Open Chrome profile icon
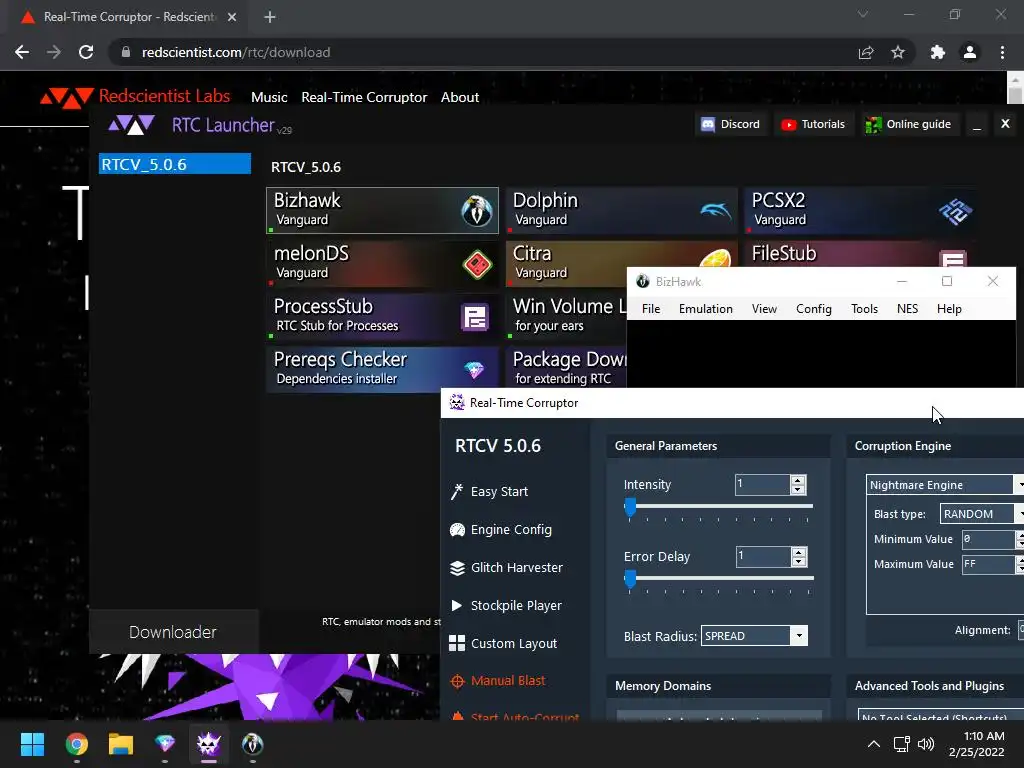Viewport: 1024px width, 768px height. tap(970, 52)
